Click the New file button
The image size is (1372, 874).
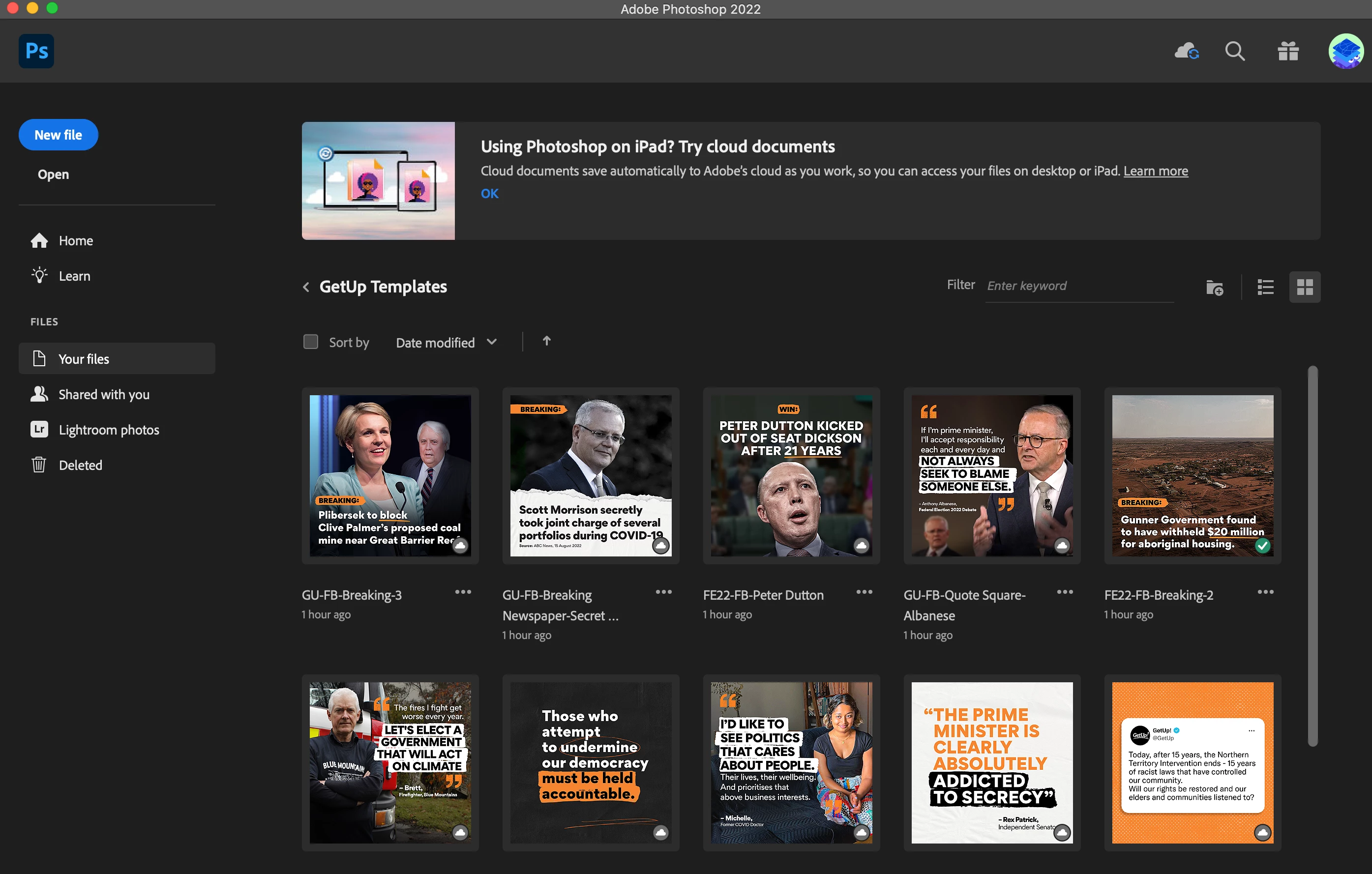(x=58, y=135)
